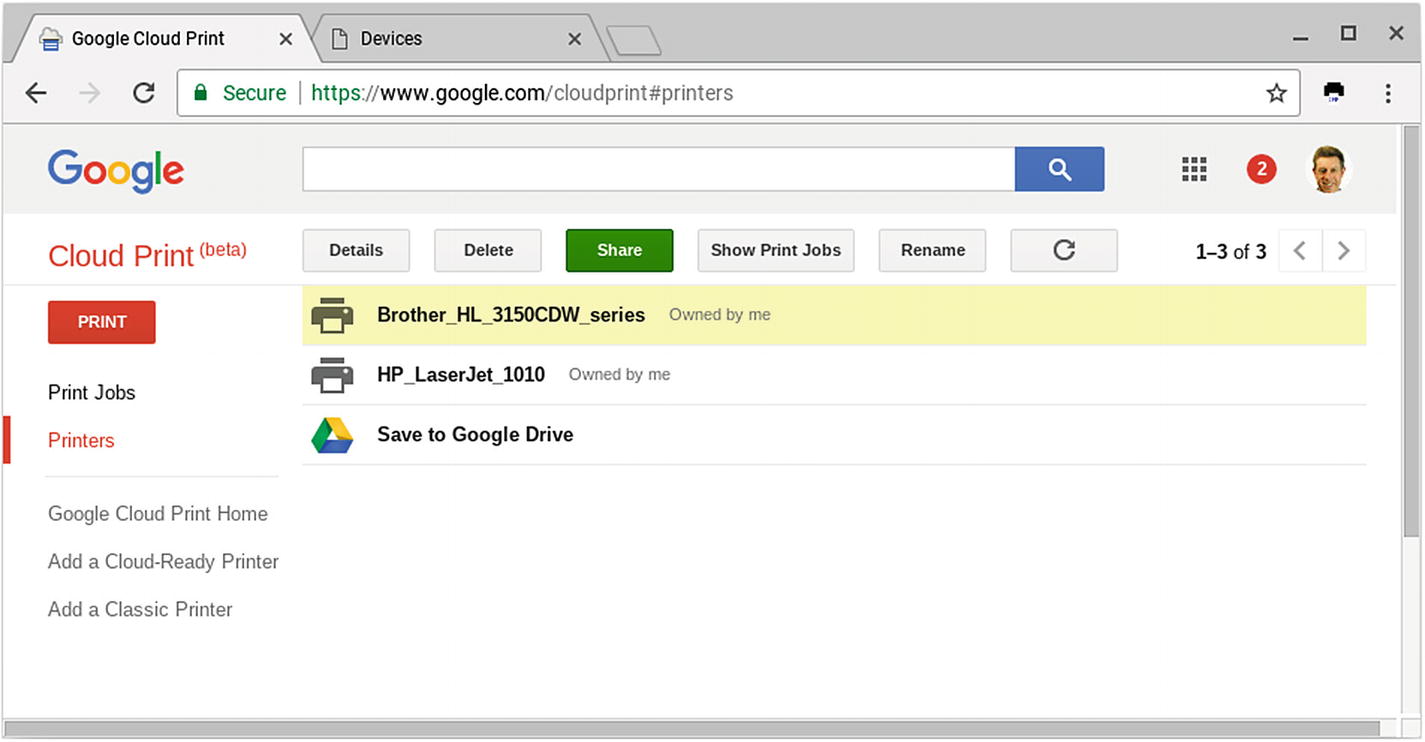Open the account profile picture
Screen dimensions: 1425x742
[x=1329, y=169]
